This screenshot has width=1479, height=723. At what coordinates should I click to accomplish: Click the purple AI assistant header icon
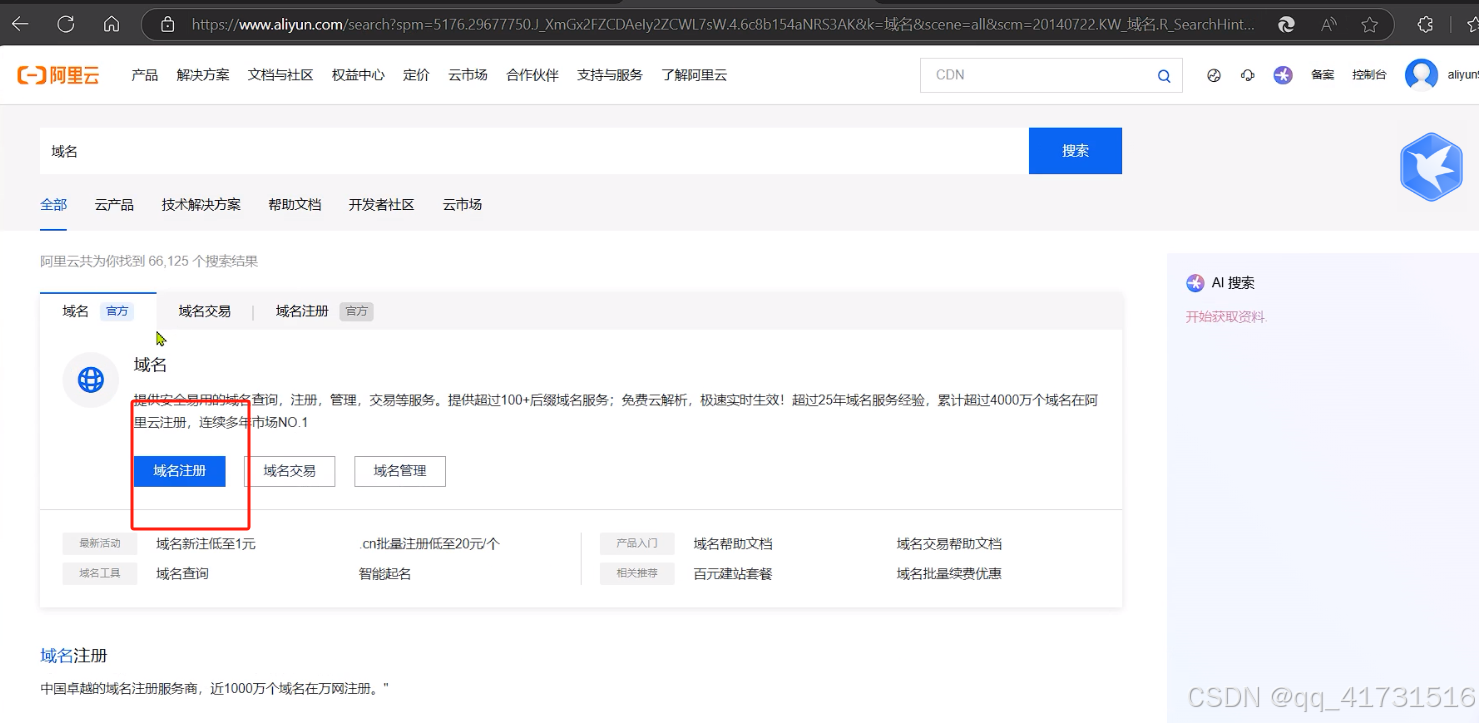[1283, 75]
